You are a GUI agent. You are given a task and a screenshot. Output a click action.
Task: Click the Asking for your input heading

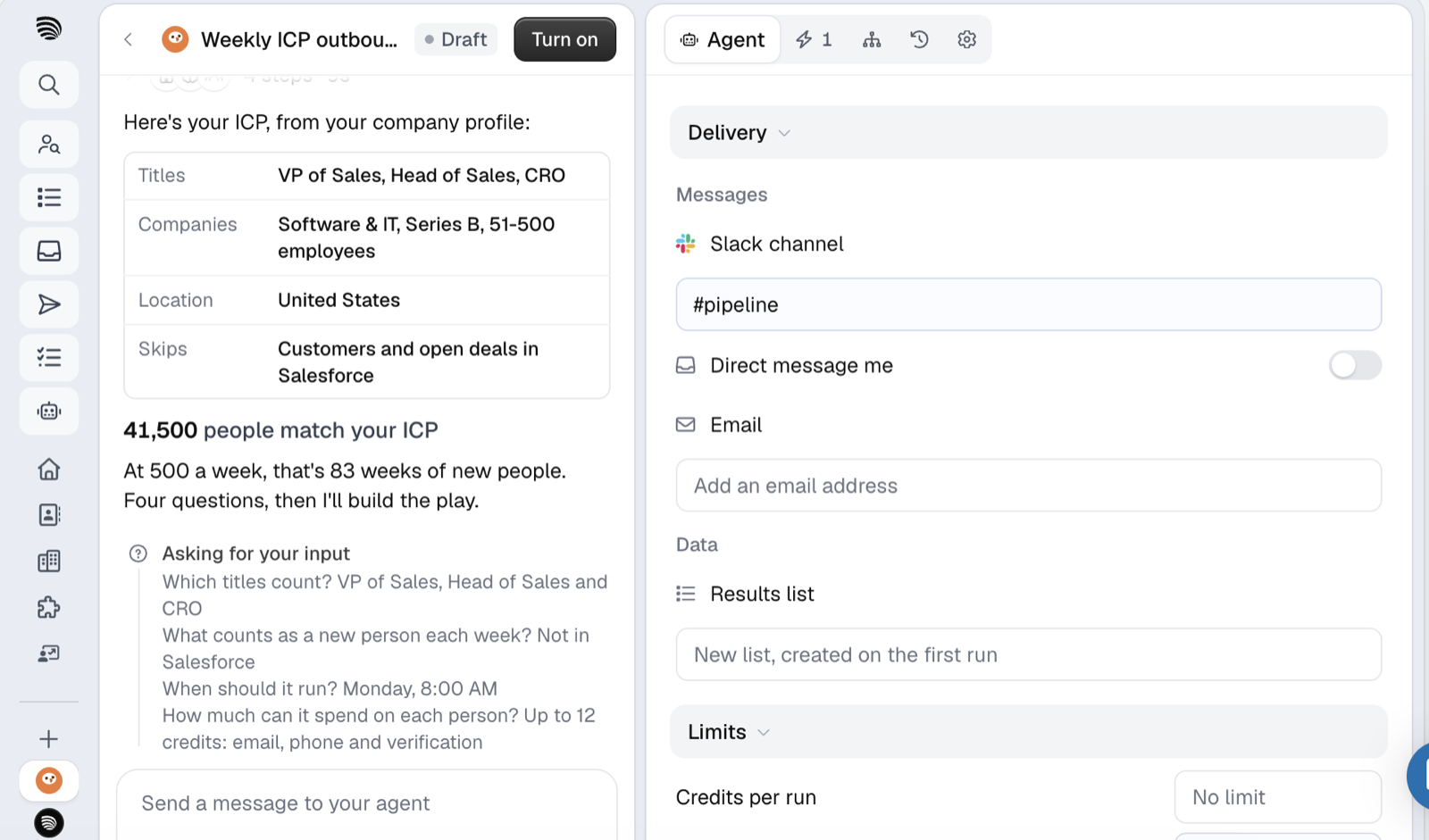[x=256, y=553]
